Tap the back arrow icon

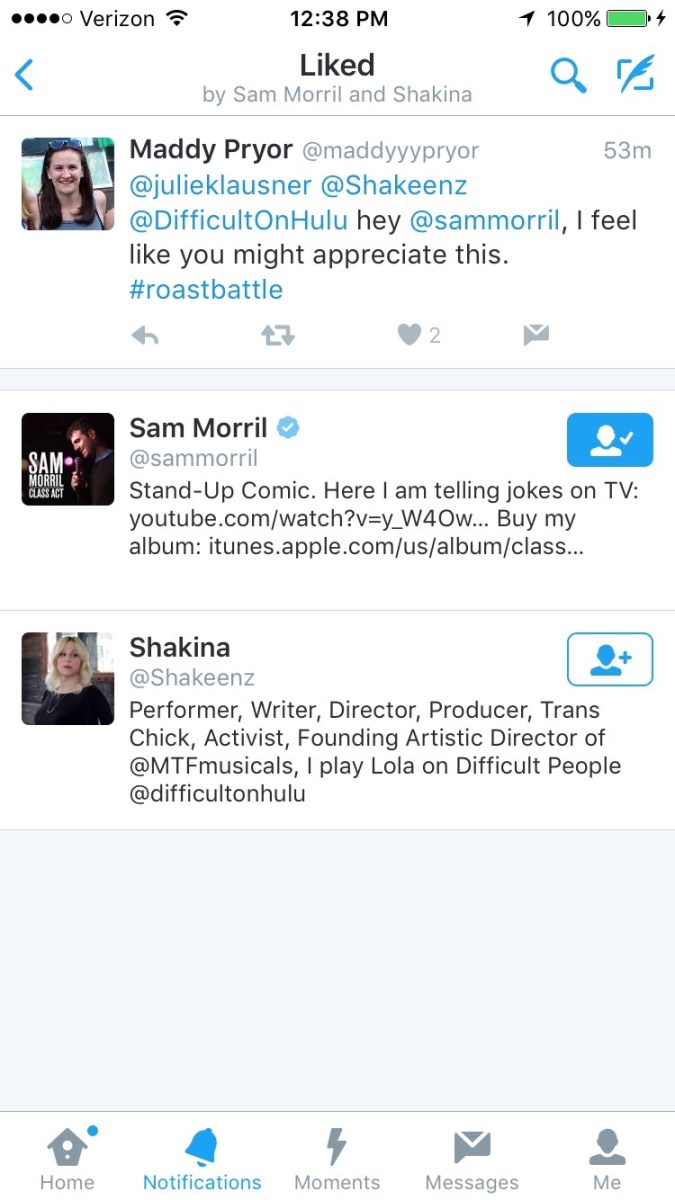(25, 75)
